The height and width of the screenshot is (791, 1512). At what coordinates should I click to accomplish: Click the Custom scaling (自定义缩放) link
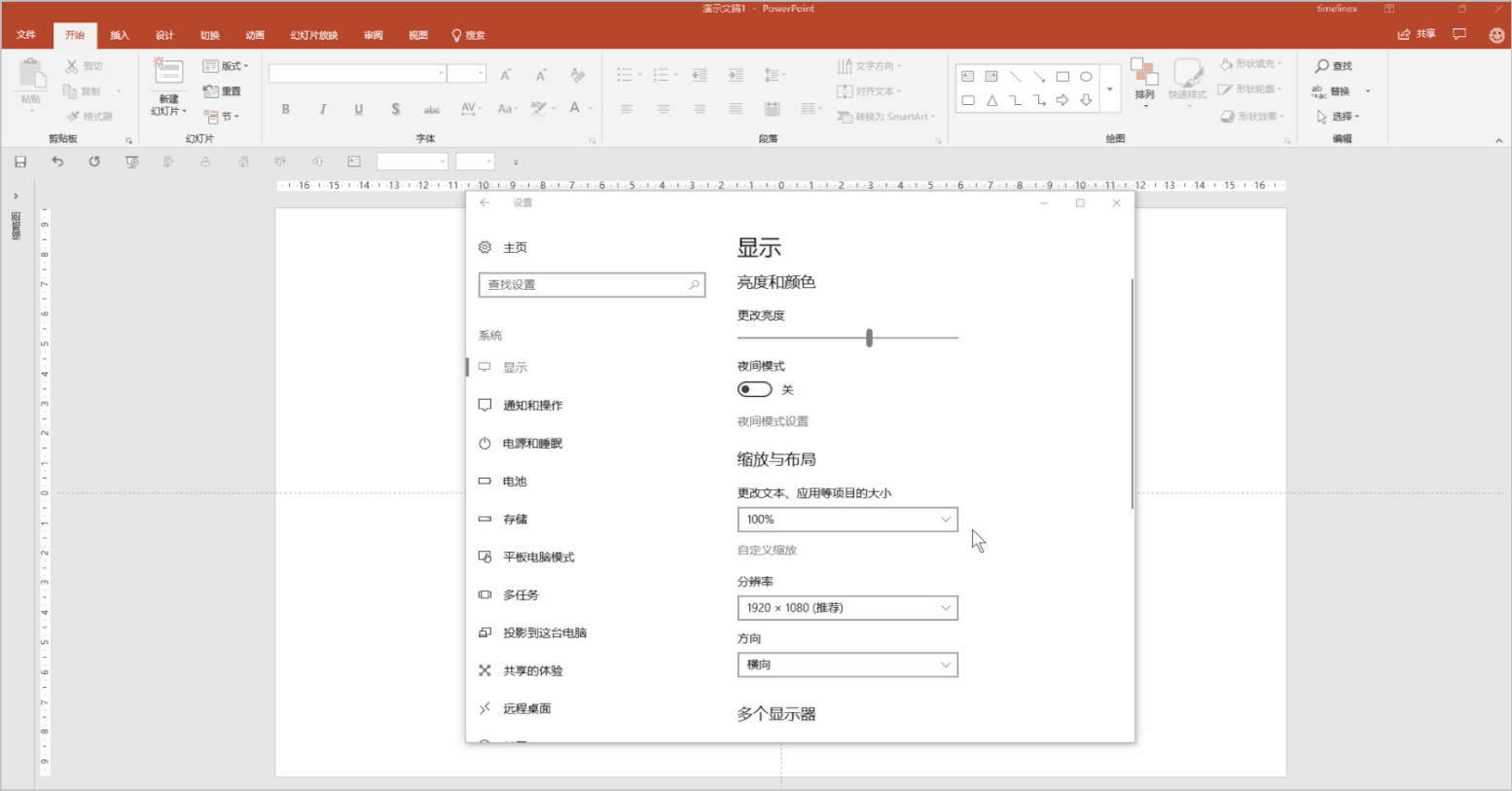(767, 550)
